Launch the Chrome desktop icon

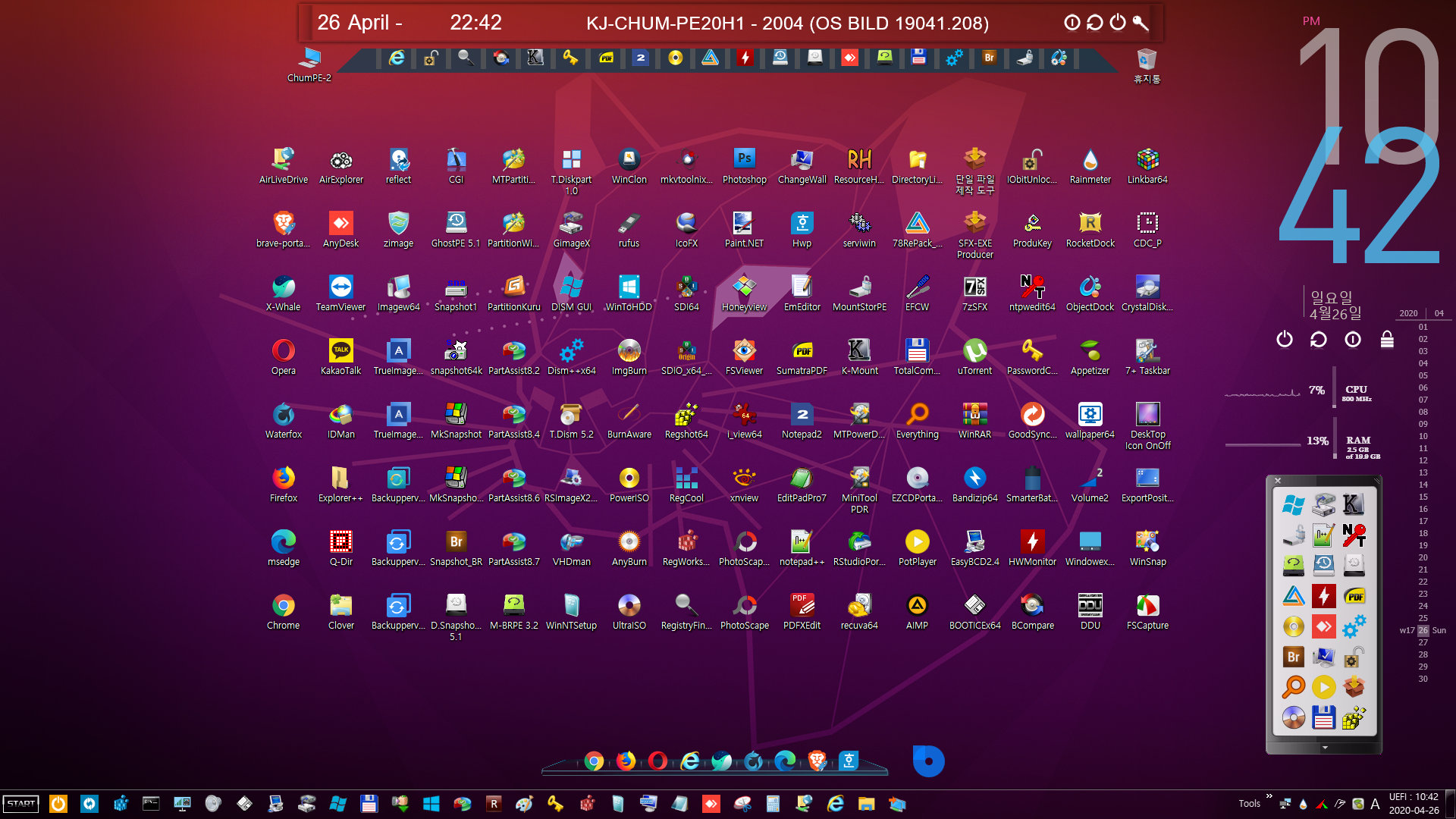[284, 612]
